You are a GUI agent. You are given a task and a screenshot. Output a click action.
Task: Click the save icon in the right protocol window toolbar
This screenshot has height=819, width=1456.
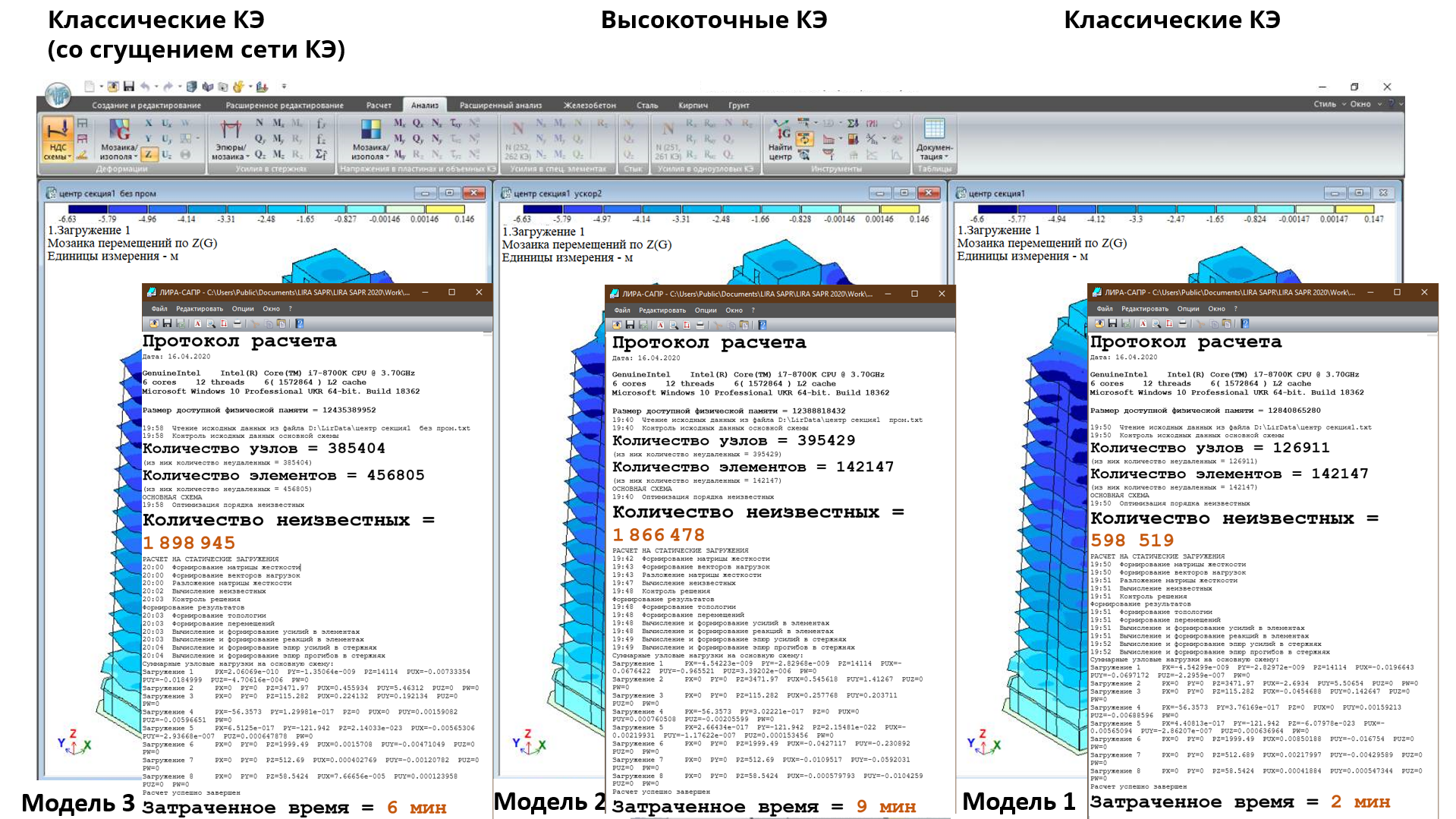pos(1112,323)
